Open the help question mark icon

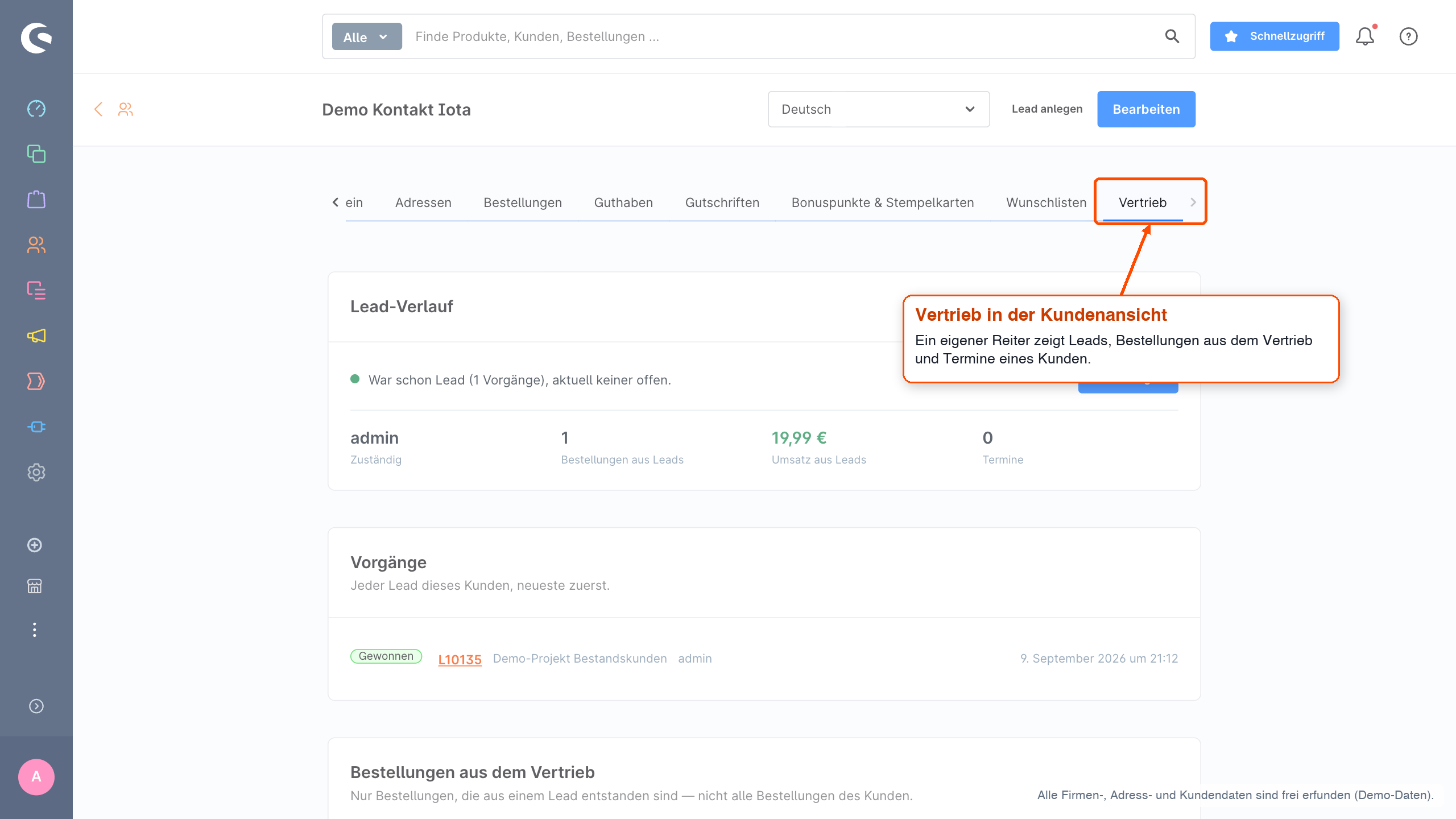[1409, 36]
